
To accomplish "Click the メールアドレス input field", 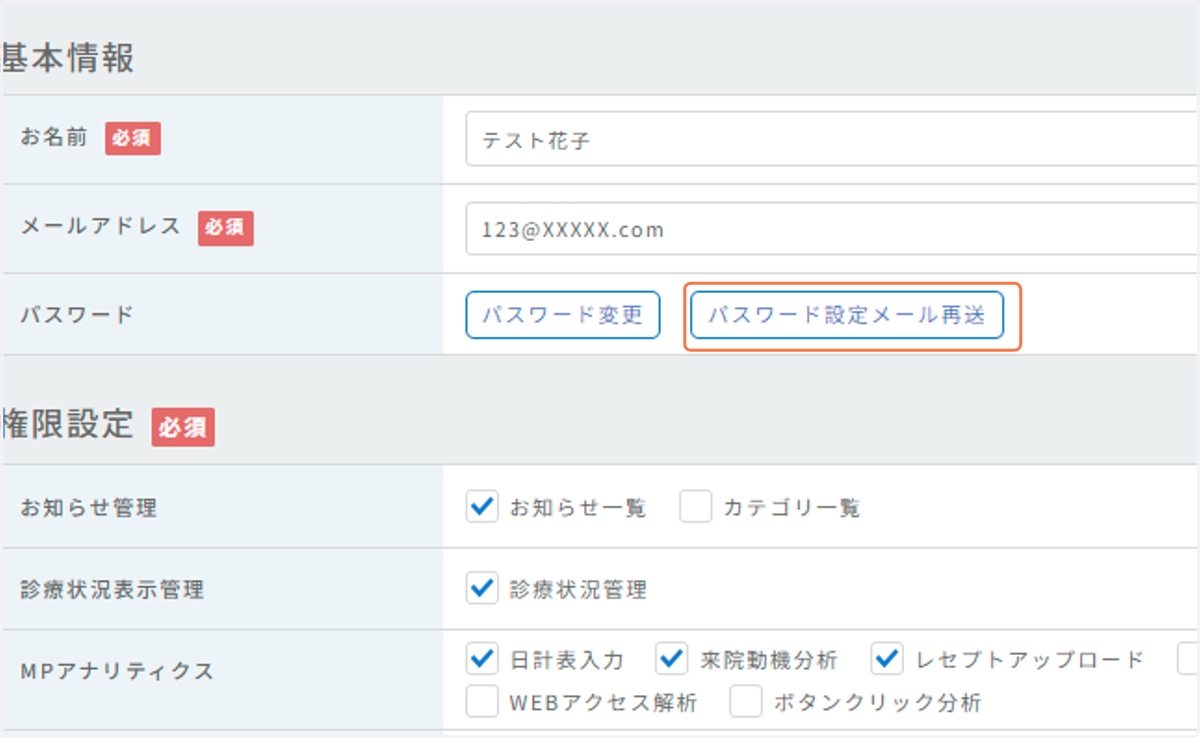I will point(832,229).
